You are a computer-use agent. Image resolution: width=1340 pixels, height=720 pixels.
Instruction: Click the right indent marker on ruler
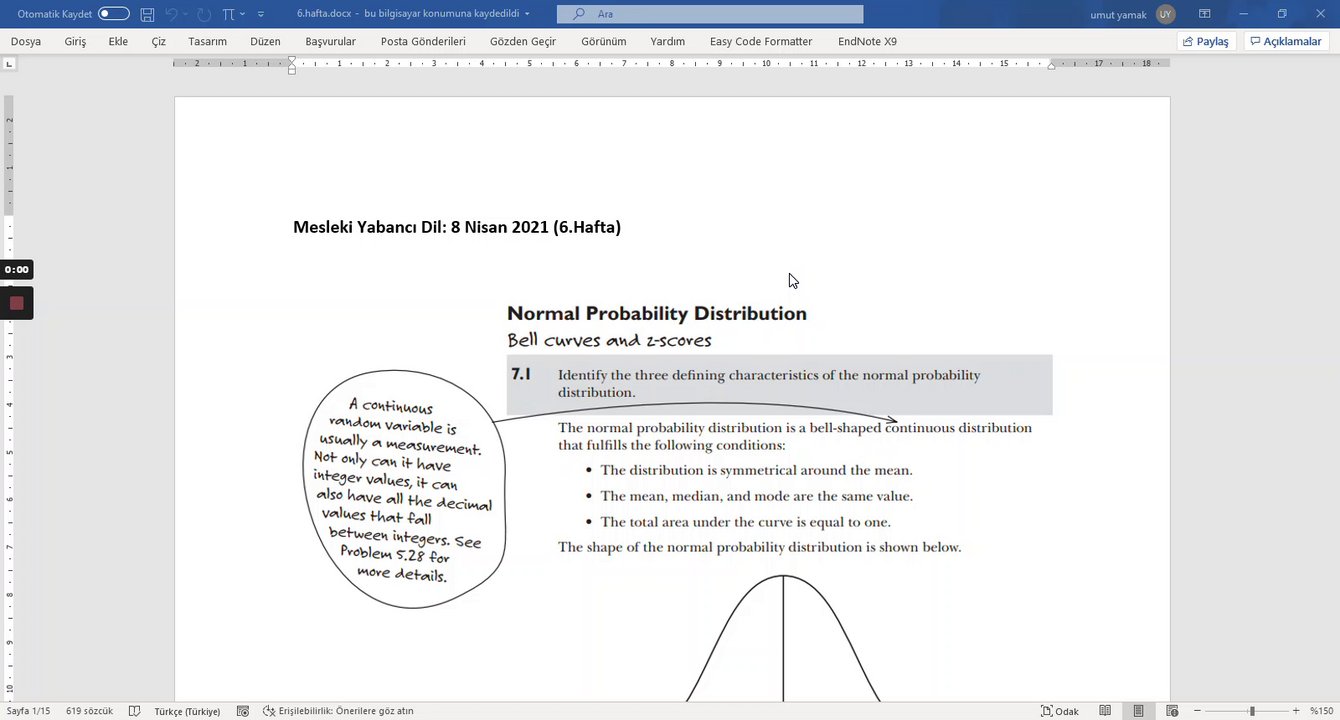1051,66
